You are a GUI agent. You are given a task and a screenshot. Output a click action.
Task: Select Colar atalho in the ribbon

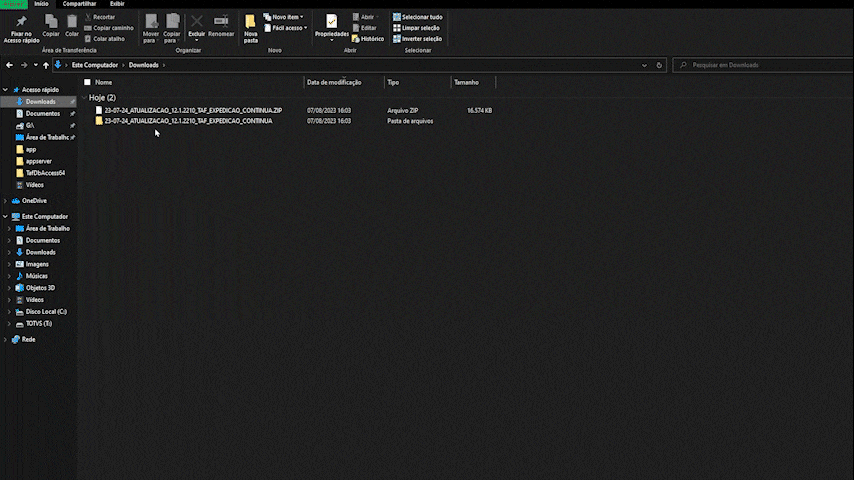click(x=105, y=39)
